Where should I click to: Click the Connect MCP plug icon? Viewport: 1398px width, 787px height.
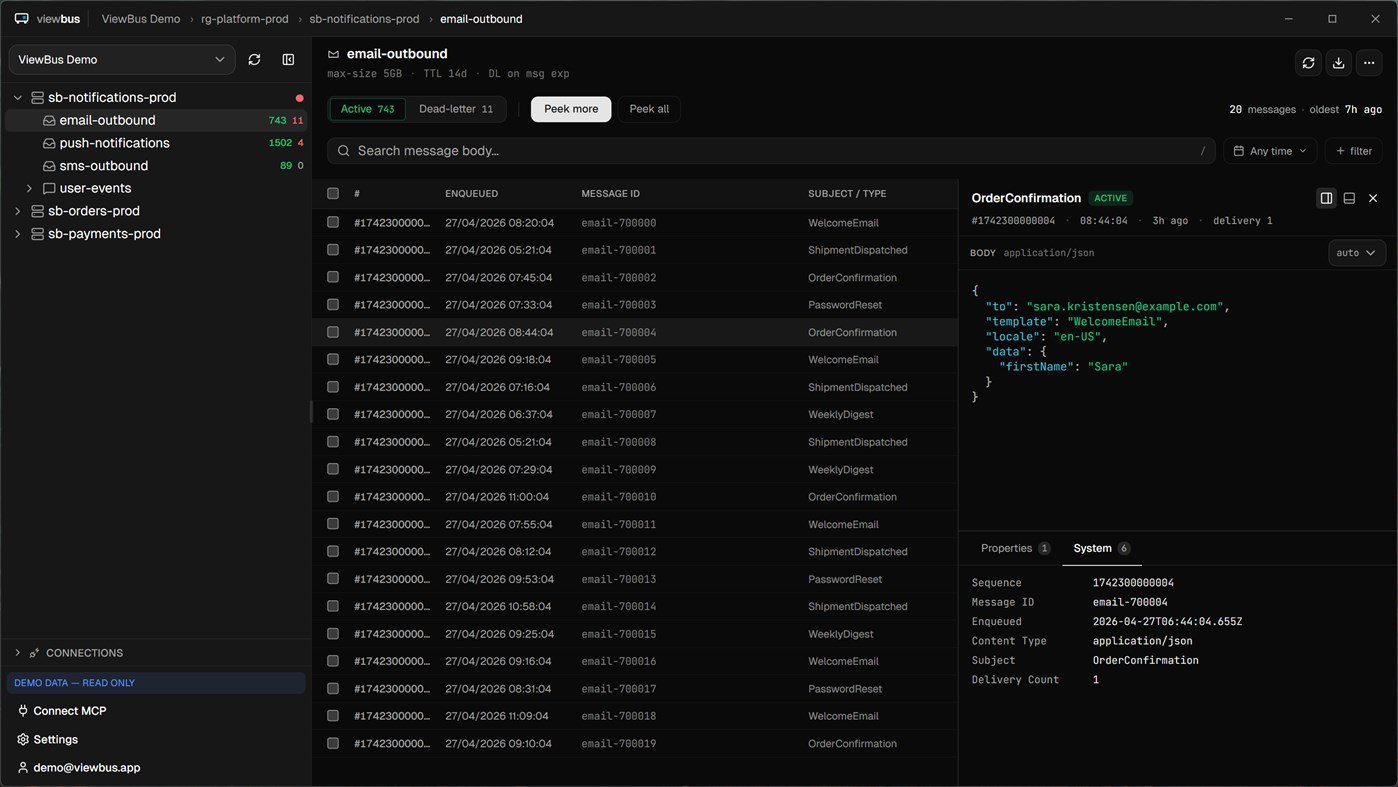click(x=23, y=711)
